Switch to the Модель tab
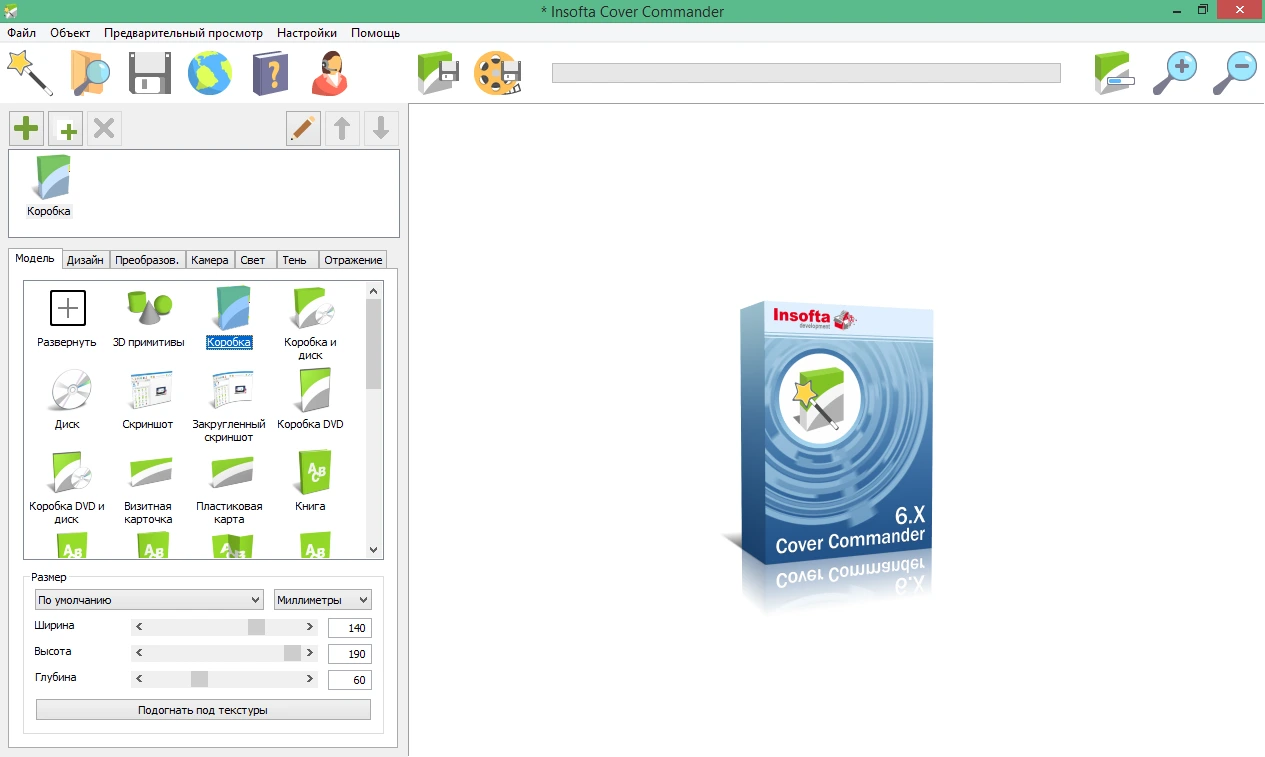1265x757 pixels. point(35,258)
